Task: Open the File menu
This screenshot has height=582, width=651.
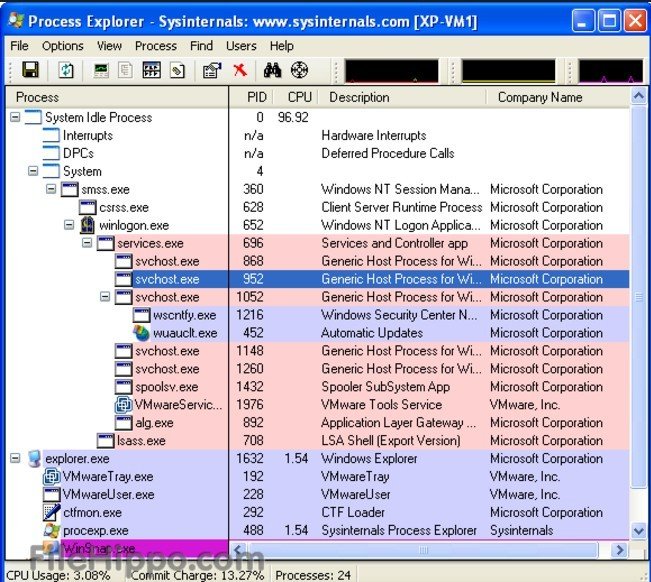Action: [x=20, y=46]
